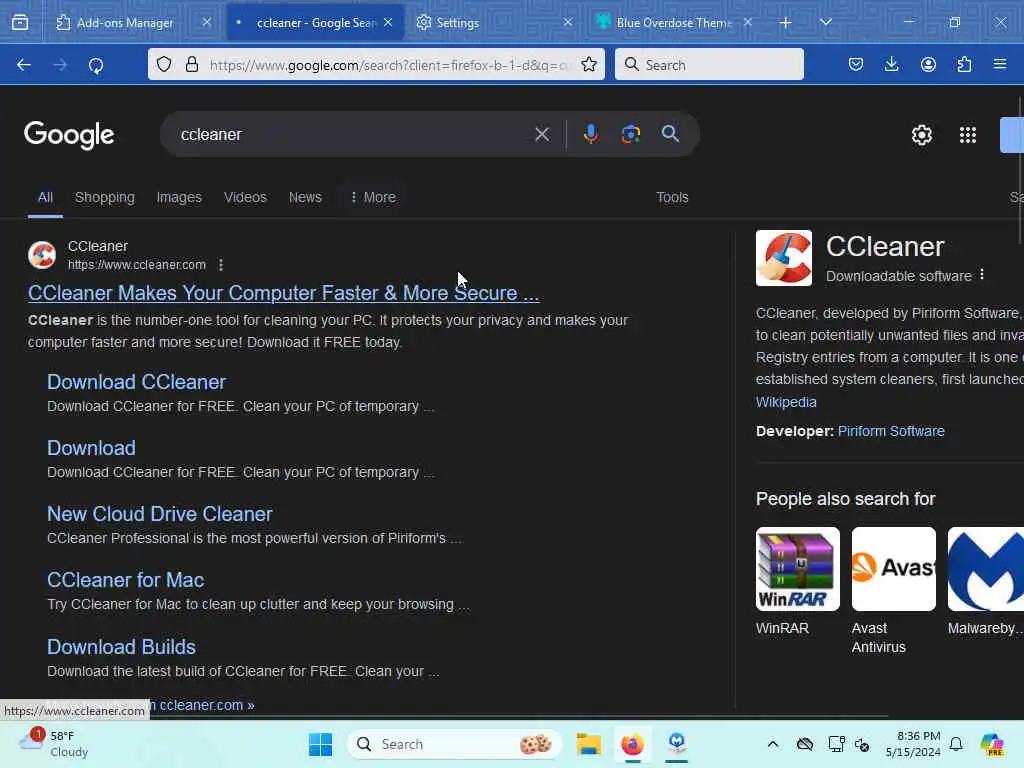Open the Firefox account icon
Viewport: 1024px width, 768px height.
[928, 64]
